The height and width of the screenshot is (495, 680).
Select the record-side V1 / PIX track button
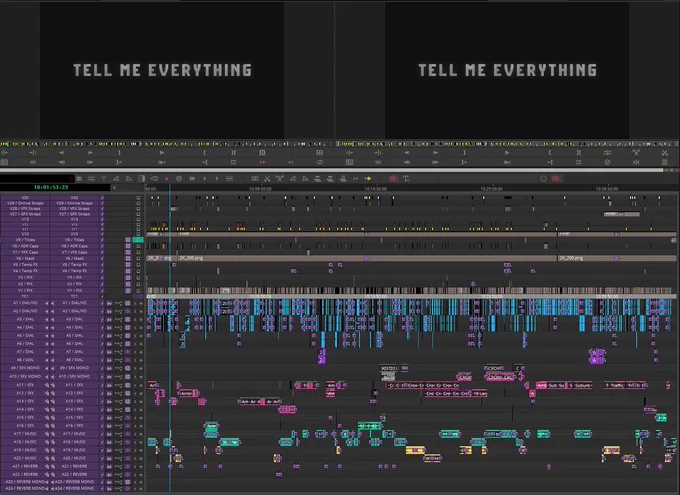(74, 291)
